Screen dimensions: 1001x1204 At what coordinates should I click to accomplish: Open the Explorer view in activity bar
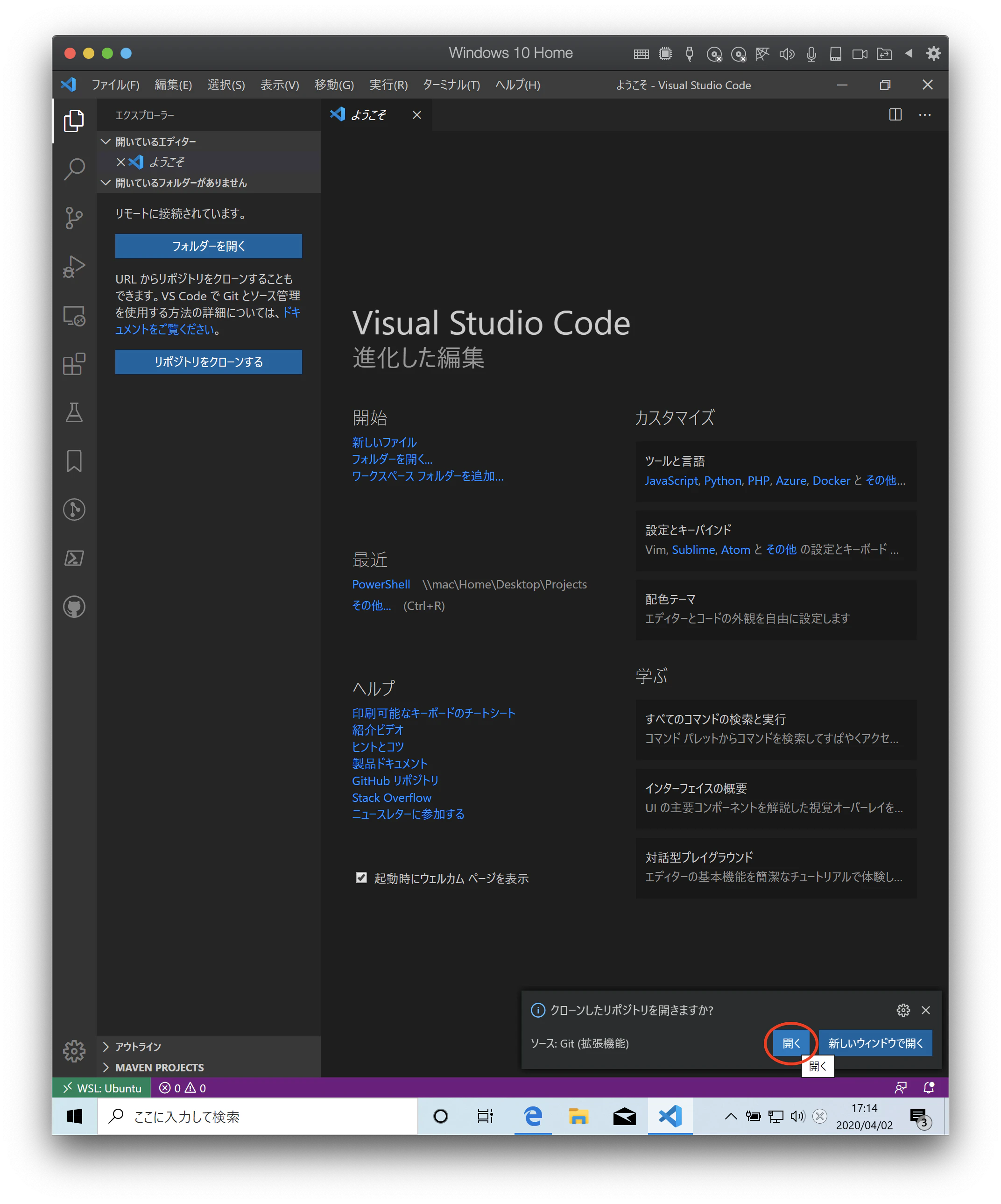click(x=74, y=120)
